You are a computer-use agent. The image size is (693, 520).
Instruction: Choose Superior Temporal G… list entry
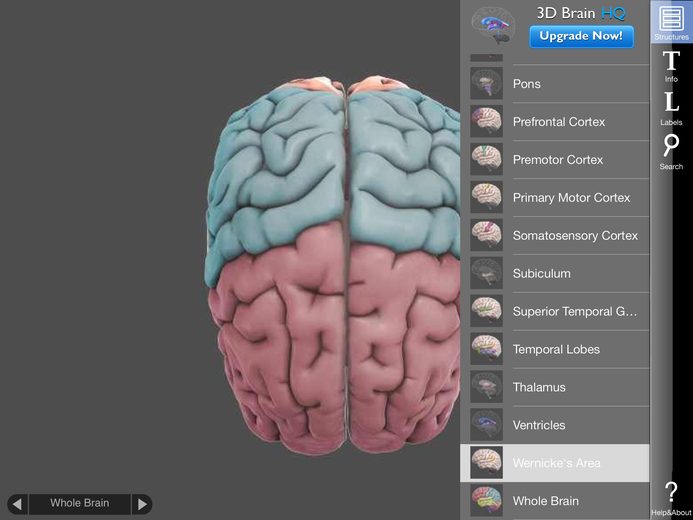point(555,311)
